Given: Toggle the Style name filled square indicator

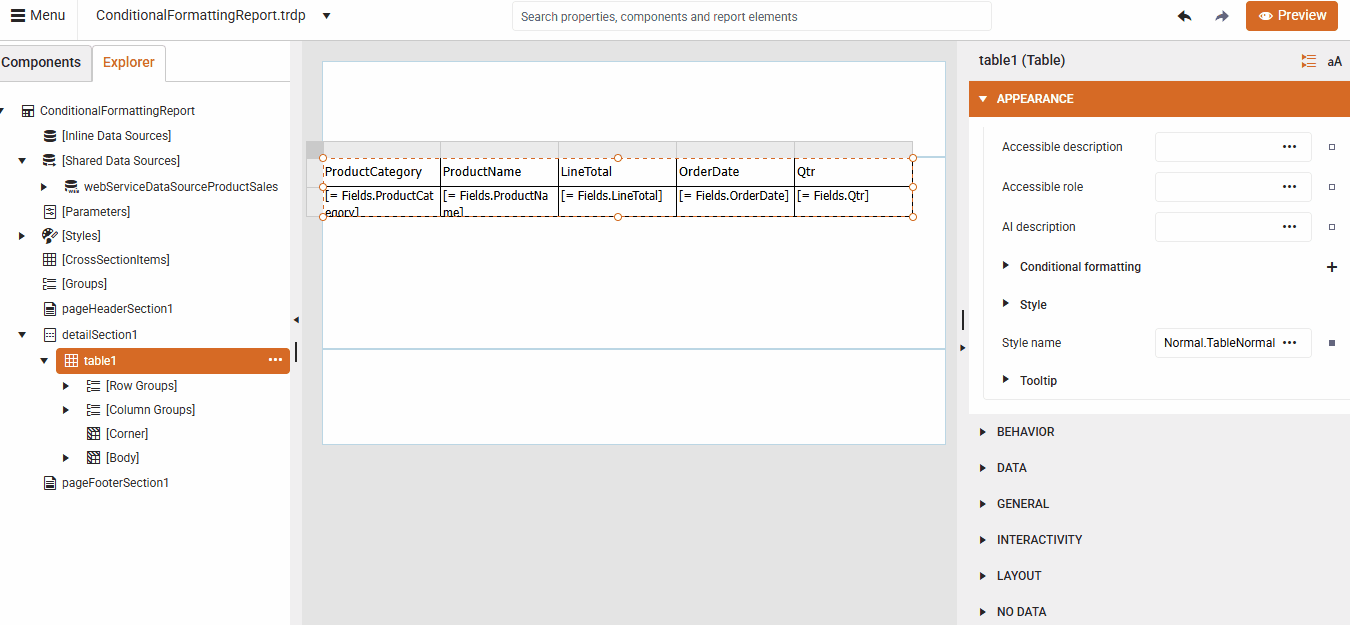Looking at the screenshot, I should (x=1331, y=342).
